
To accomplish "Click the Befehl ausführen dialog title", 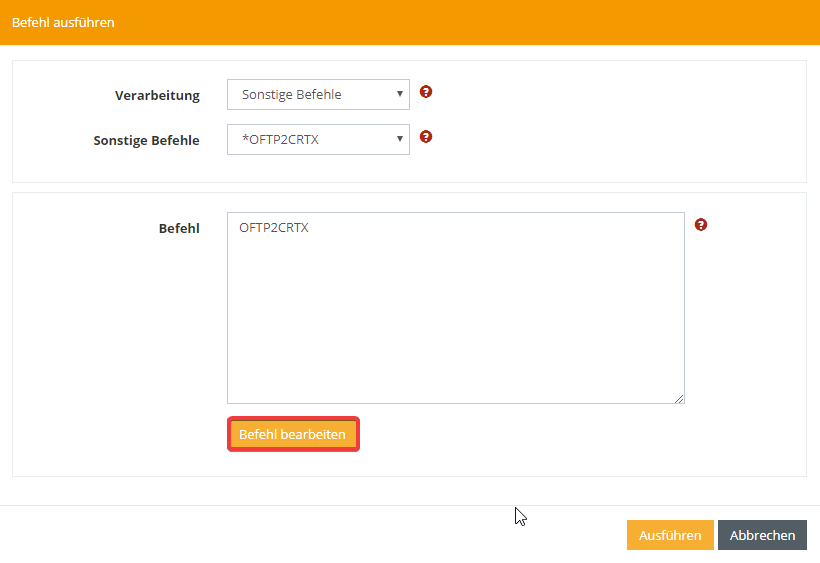I will tap(63, 22).
